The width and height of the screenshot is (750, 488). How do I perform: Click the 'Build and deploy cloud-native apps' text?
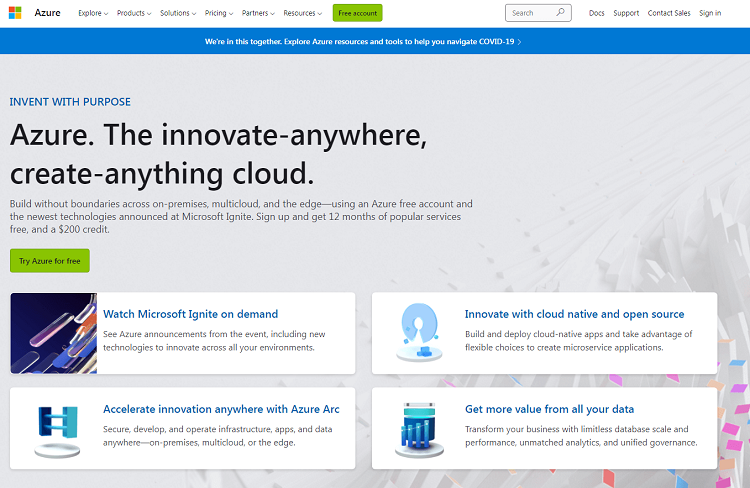(579, 341)
